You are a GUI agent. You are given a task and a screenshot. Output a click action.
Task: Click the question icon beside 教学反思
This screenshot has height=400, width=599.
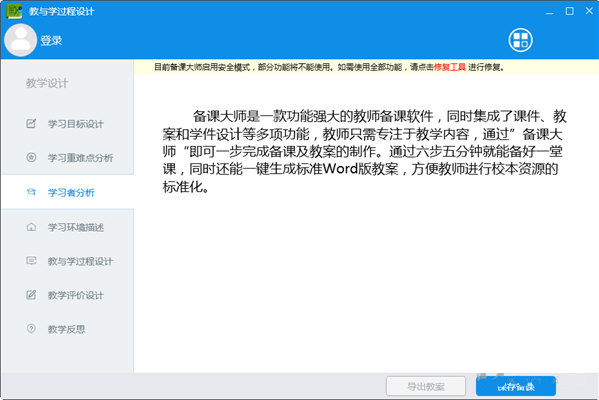pyautogui.click(x=31, y=329)
